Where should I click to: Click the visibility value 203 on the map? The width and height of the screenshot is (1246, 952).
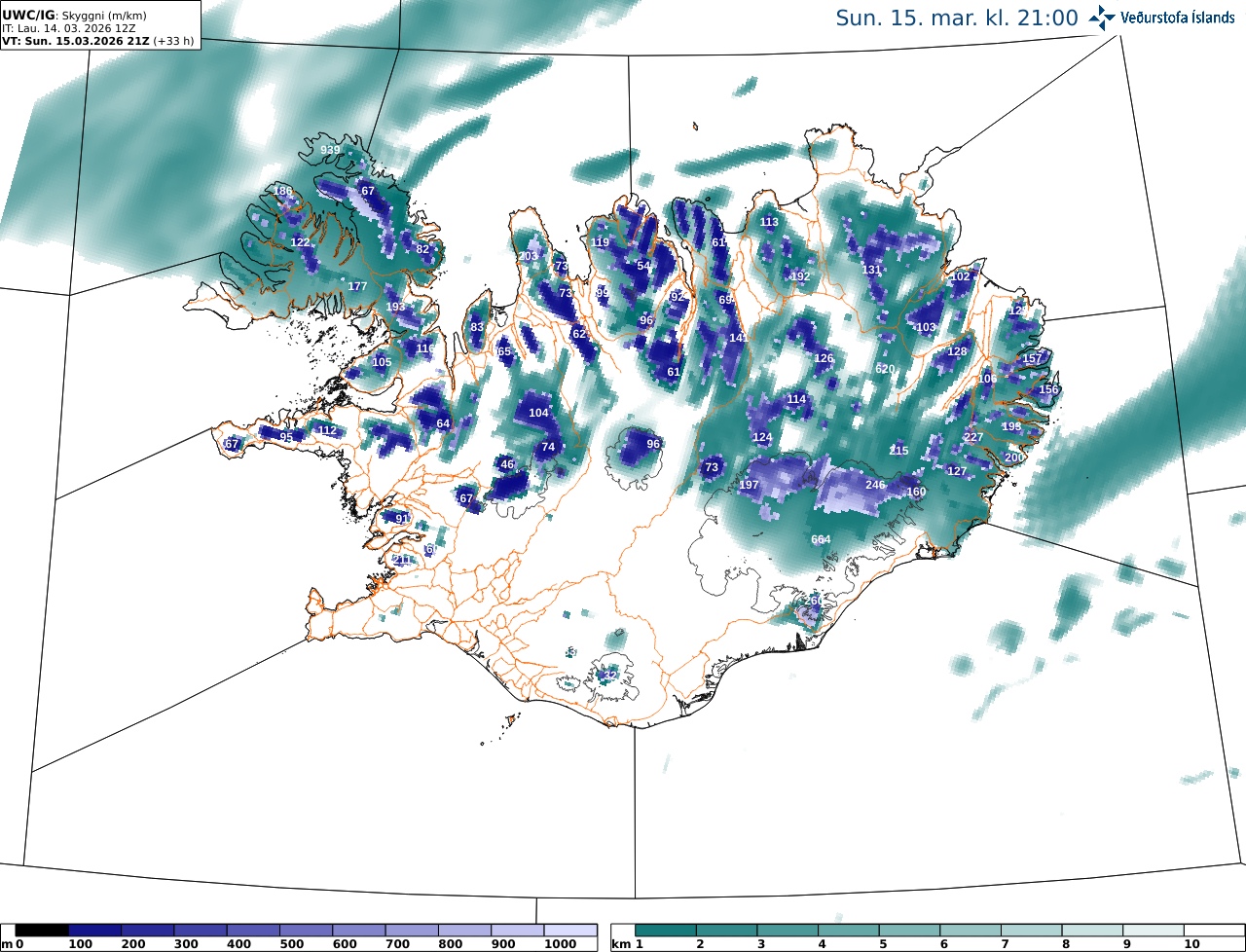[529, 257]
